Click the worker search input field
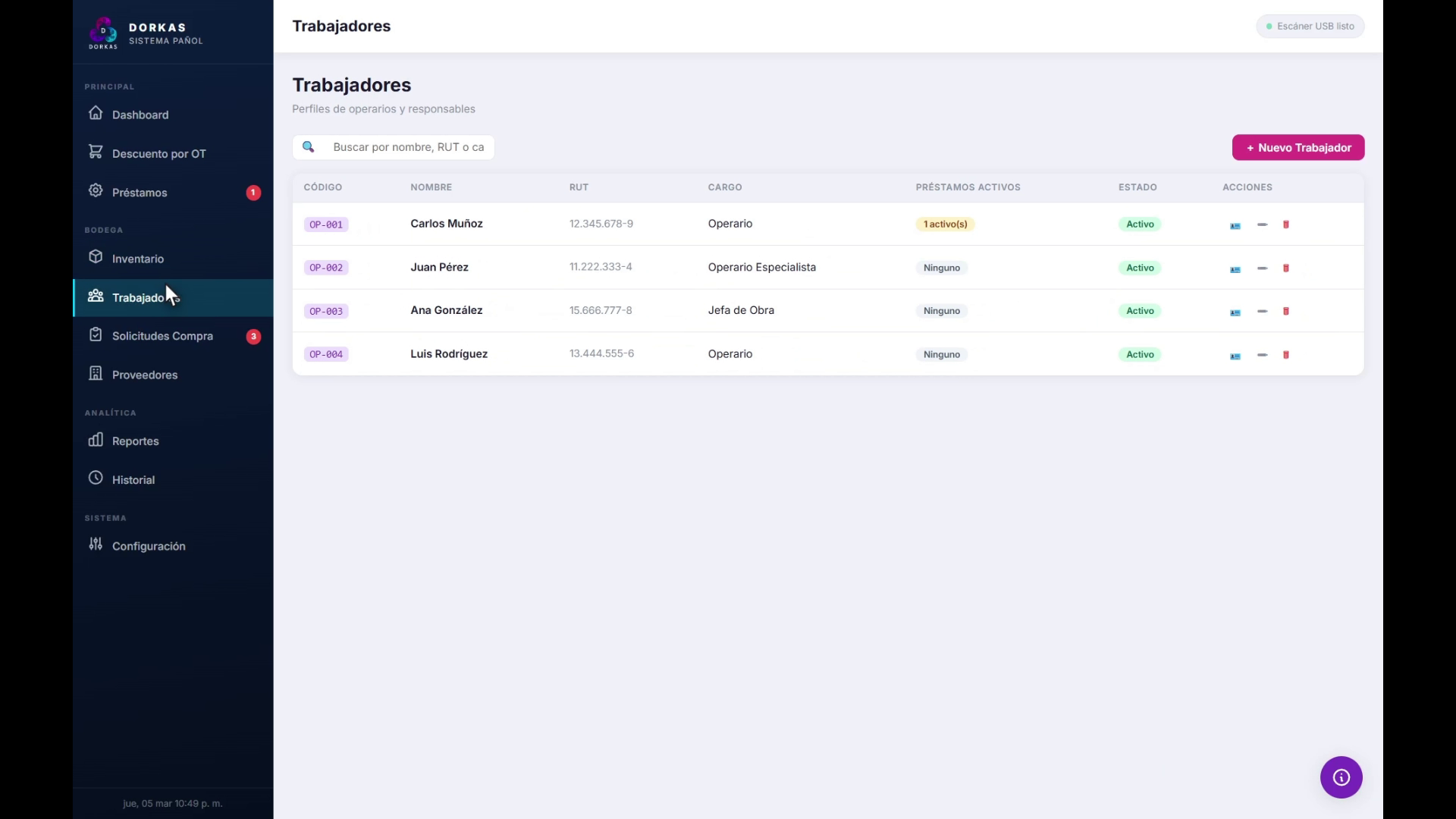Image resolution: width=1456 pixels, height=819 pixels. (408, 147)
